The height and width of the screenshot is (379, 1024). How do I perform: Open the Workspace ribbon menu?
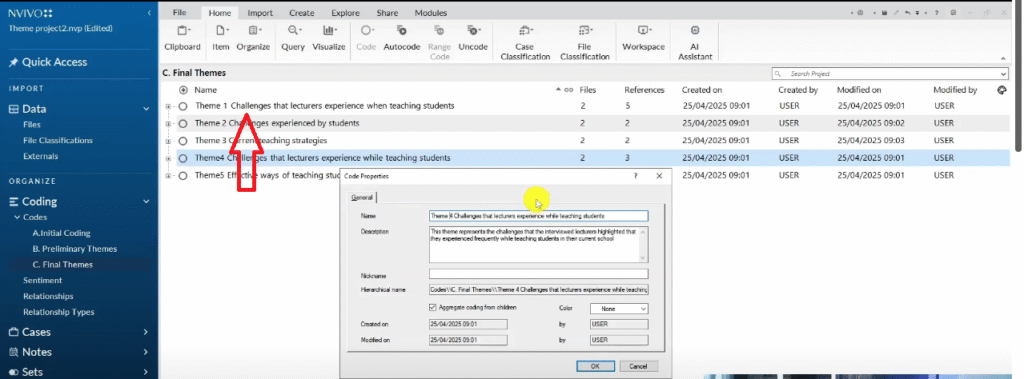(643, 38)
